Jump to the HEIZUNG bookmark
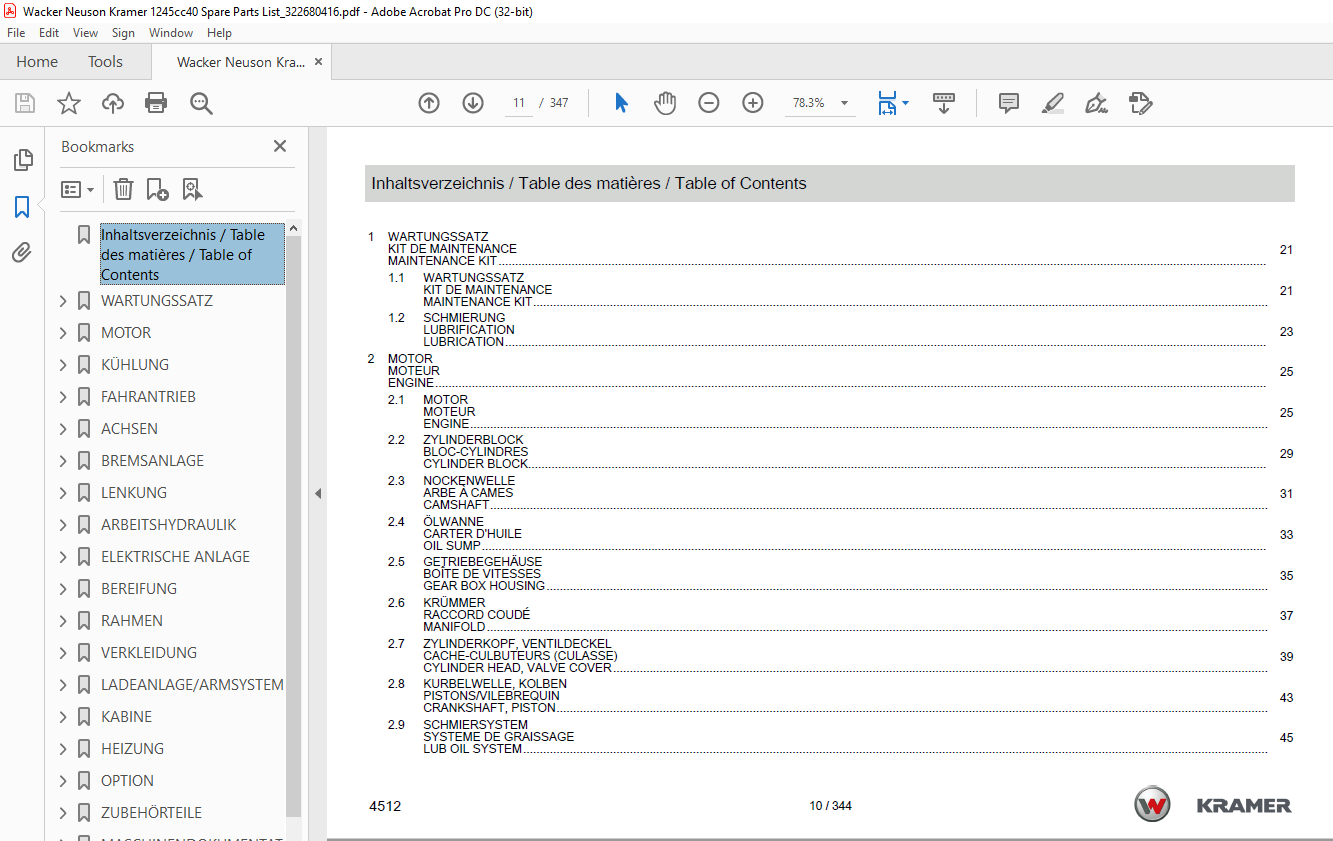Screen dimensions: 1333x841 [x=132, y=749]
